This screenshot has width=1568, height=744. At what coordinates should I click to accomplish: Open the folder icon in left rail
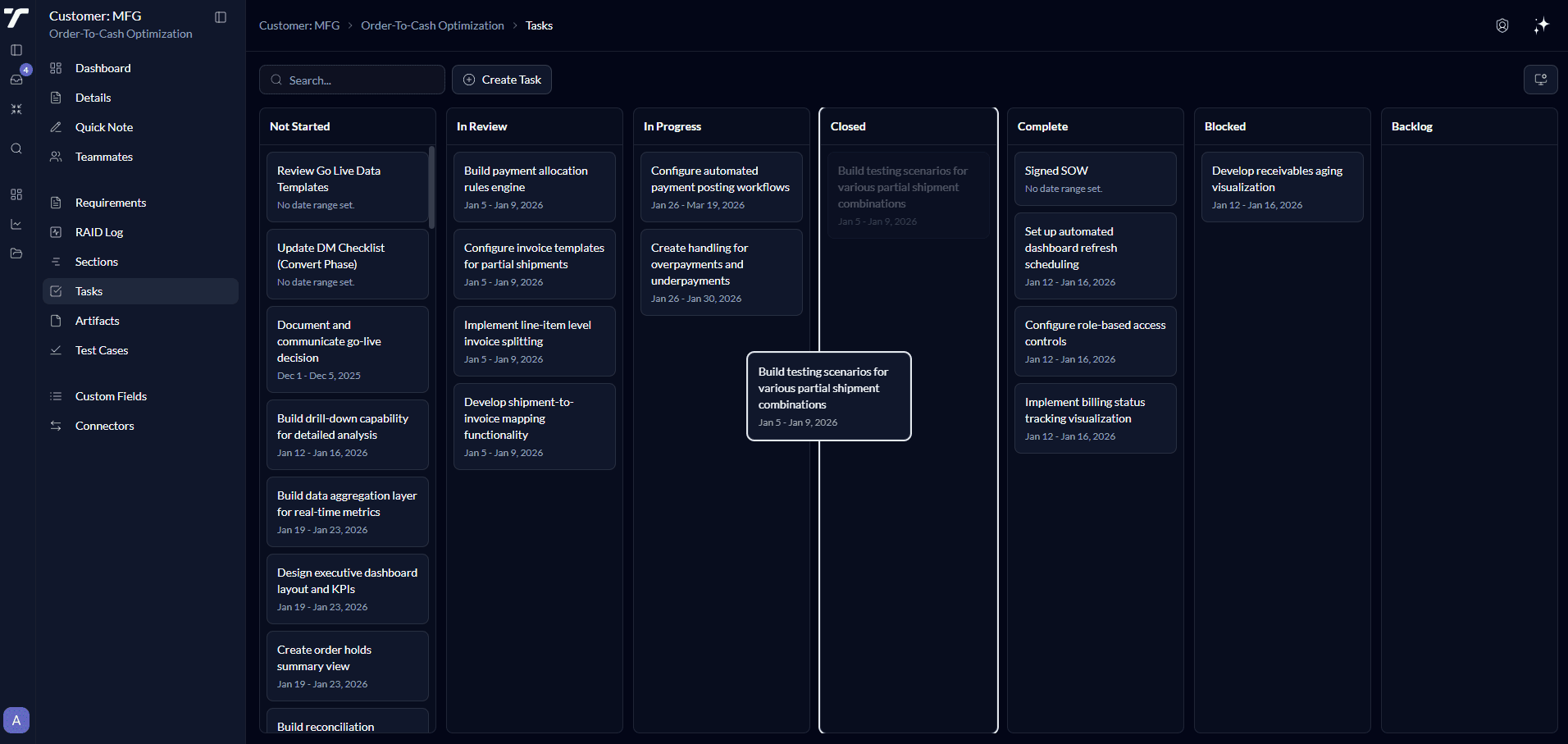(x=16, y=253)
